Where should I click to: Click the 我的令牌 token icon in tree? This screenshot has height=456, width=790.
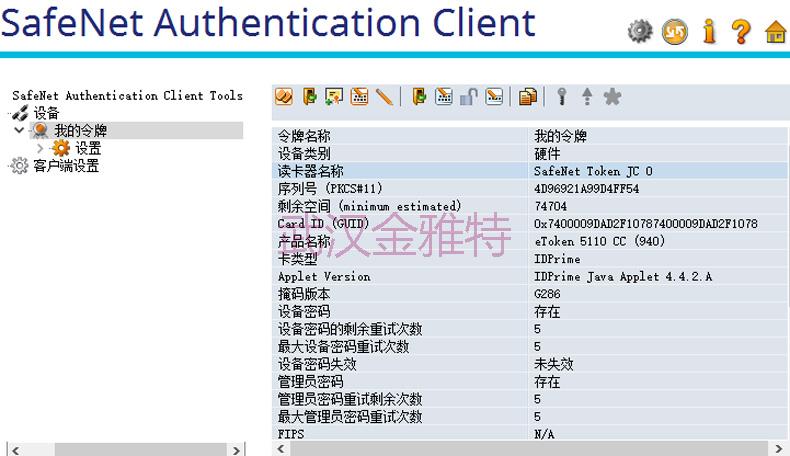point(40,131)
